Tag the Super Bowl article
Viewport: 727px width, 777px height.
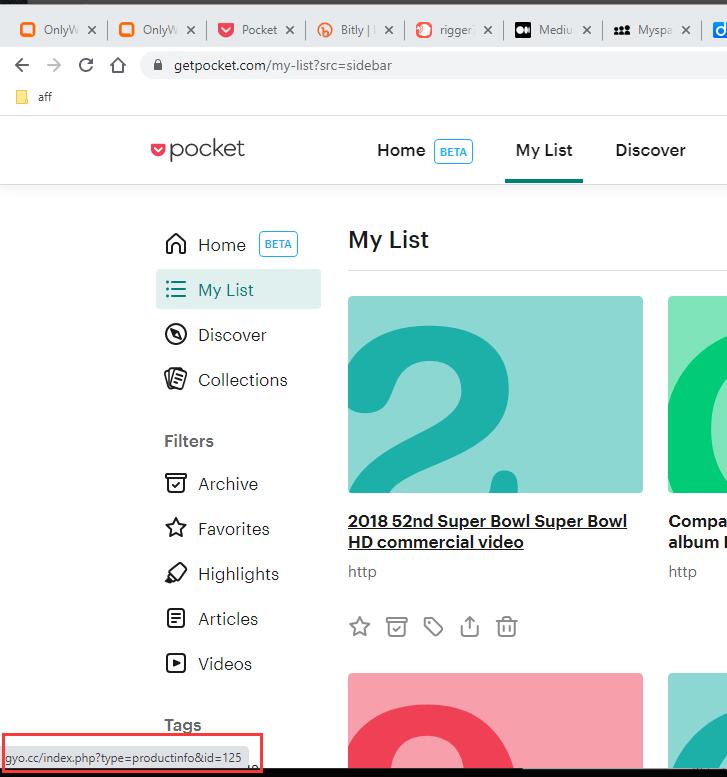click(x=433, y=627)
